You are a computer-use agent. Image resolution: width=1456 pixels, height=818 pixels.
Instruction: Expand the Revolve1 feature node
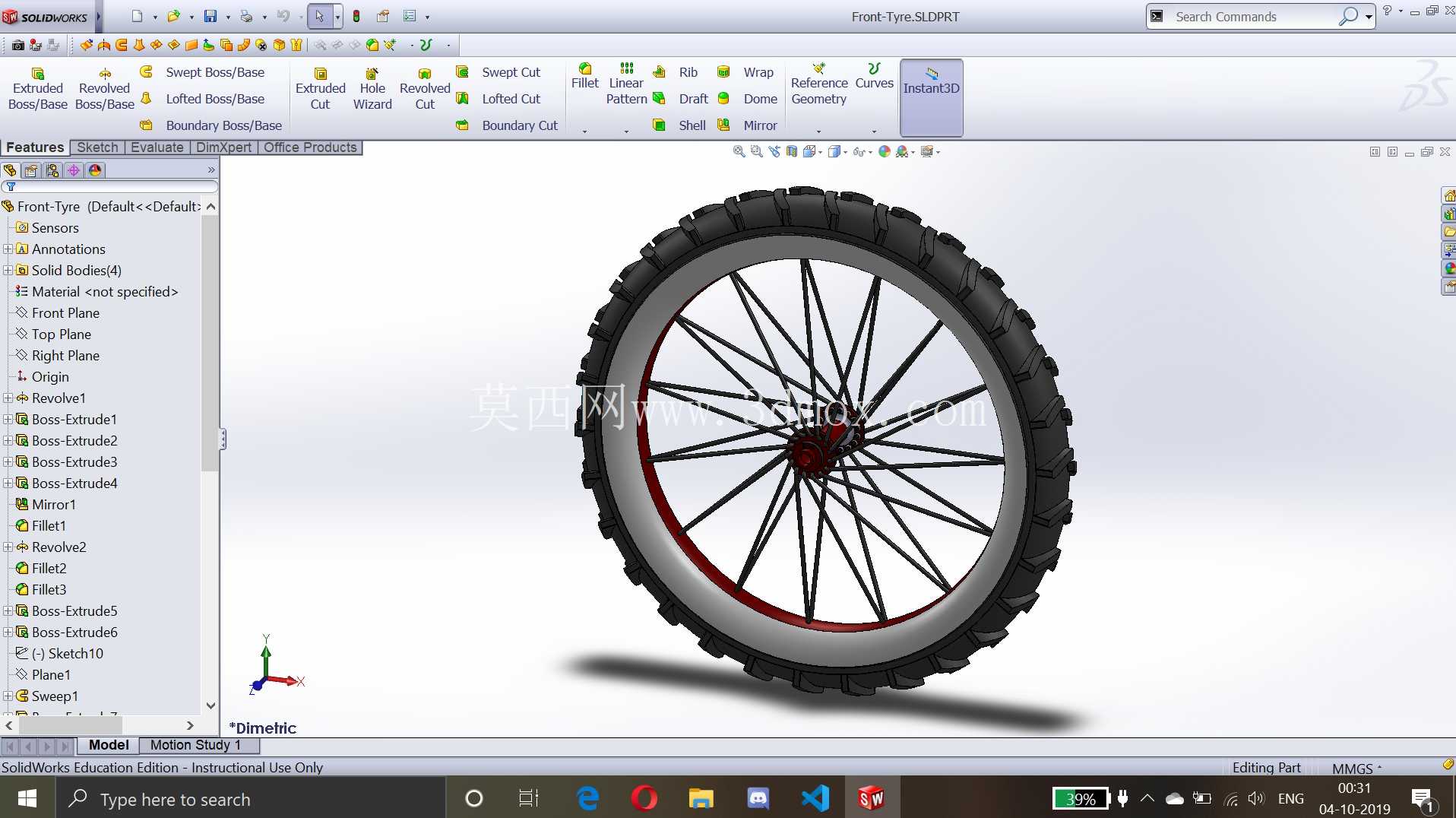[x=8, y=398]
